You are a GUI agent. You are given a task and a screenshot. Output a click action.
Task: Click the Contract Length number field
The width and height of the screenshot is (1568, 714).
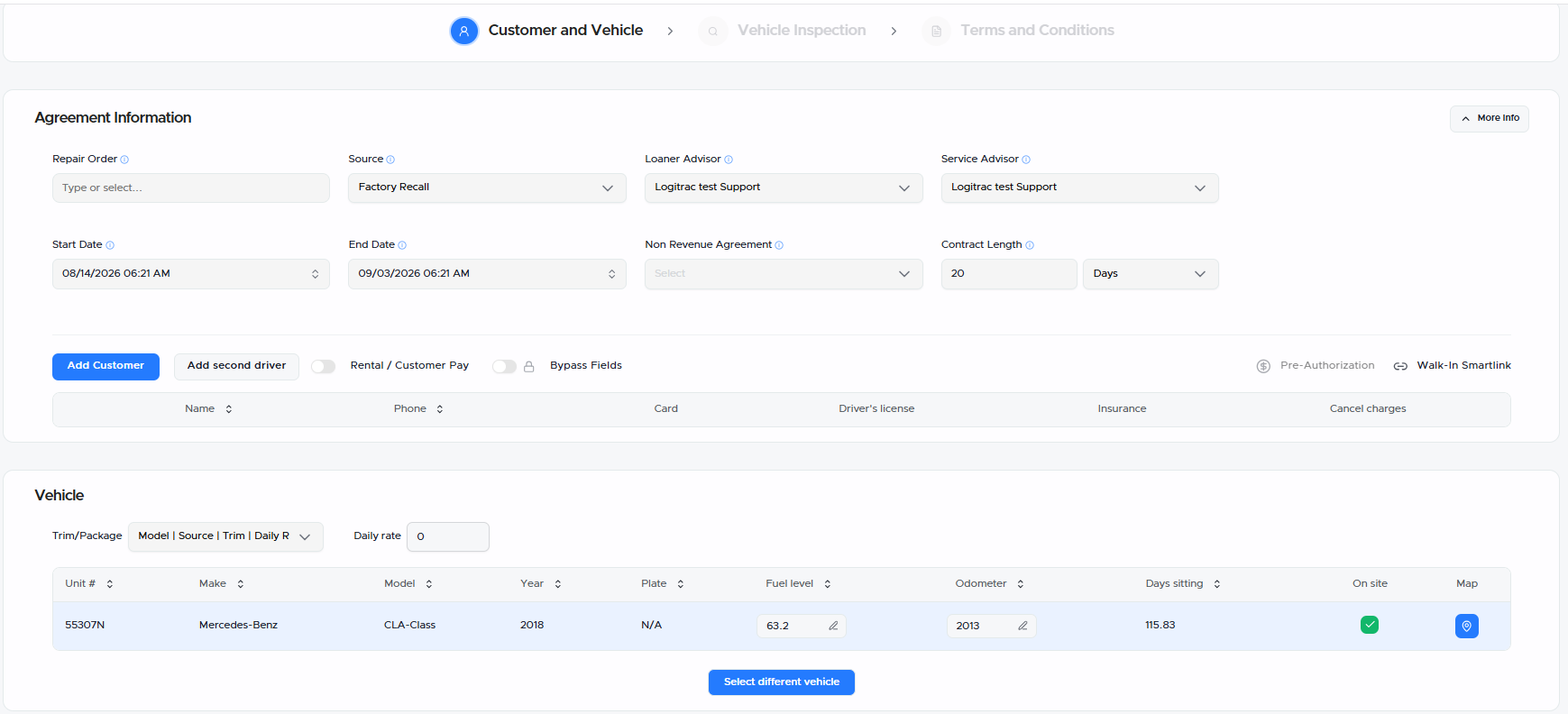(x=1009, y=274)
